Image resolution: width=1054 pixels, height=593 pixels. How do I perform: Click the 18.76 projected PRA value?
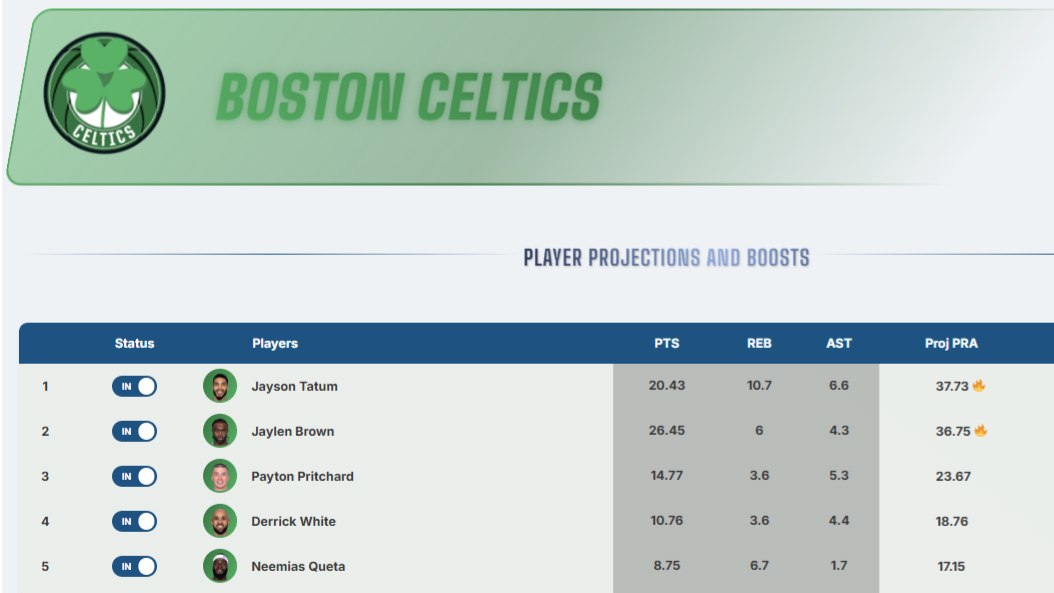952,521
